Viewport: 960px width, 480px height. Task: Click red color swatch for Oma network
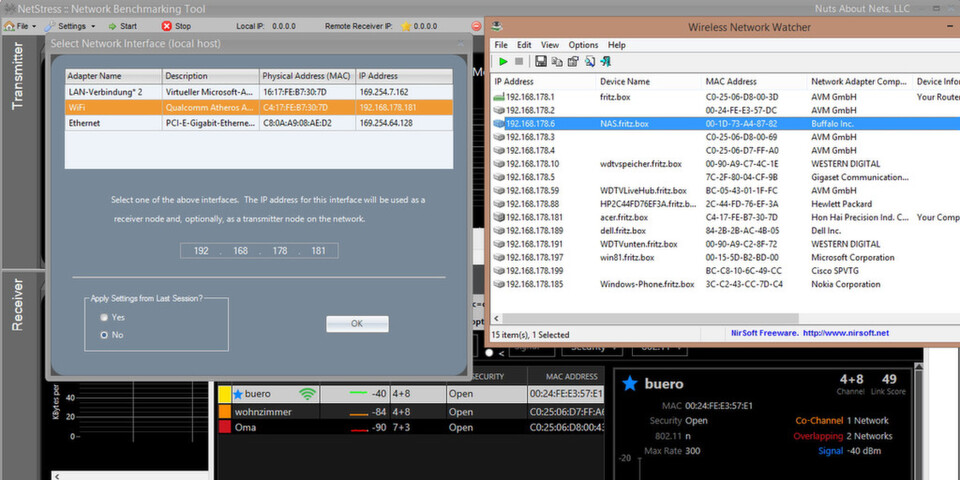(225, 427)
